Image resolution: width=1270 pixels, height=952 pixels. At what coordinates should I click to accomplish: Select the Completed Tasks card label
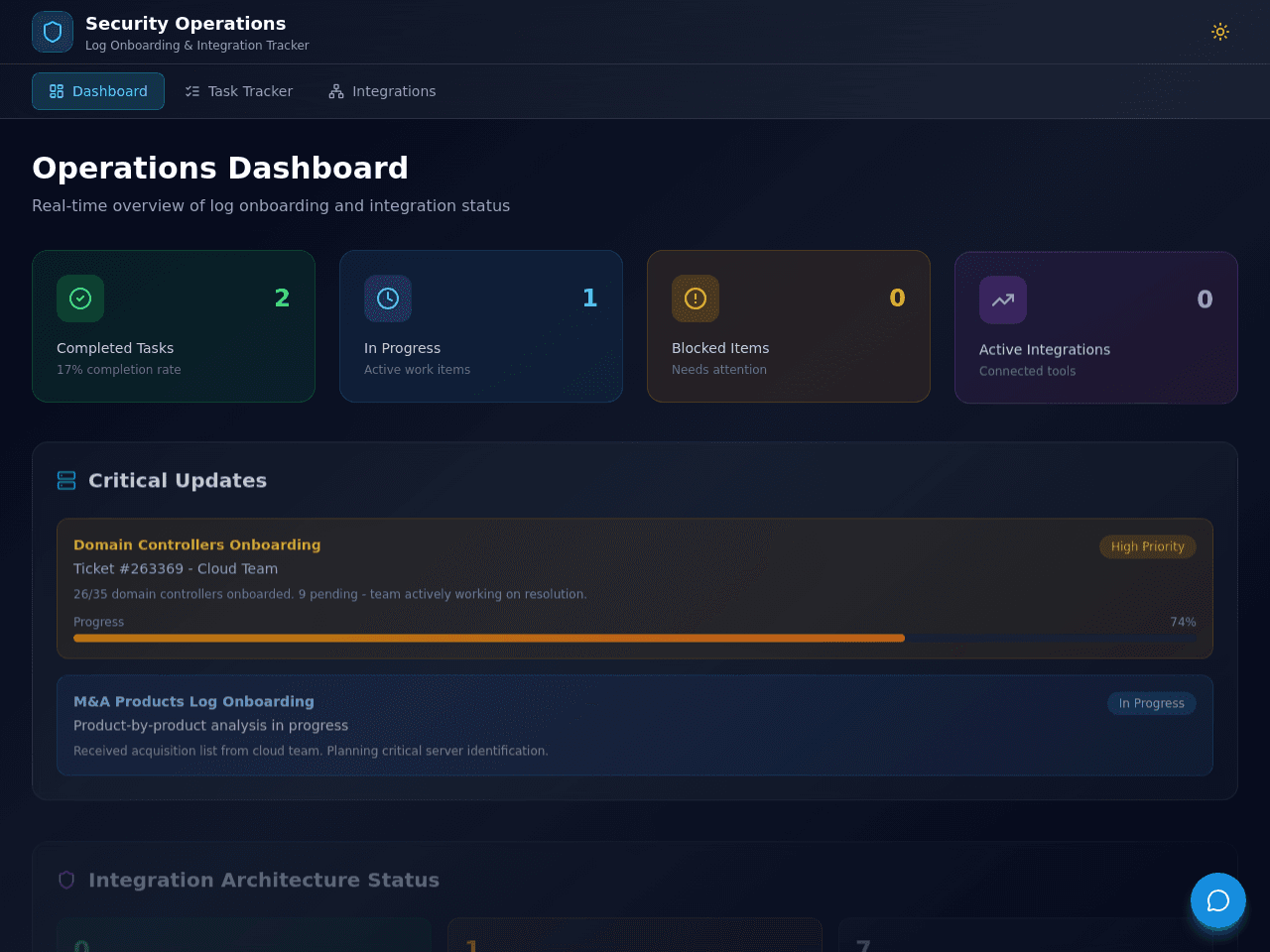point(115,348)
